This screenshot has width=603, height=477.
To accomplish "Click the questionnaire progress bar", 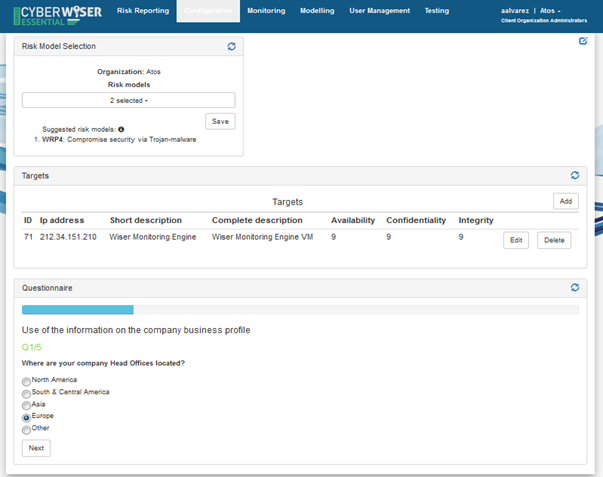I will coord(300,310).
